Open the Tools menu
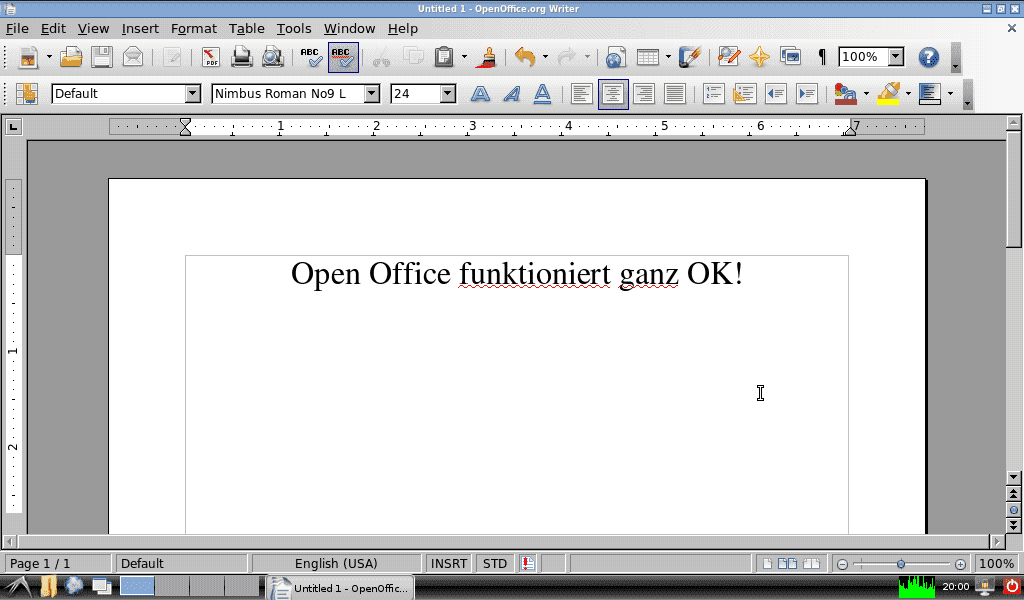 pyautogui.click(x=294, y=29)
